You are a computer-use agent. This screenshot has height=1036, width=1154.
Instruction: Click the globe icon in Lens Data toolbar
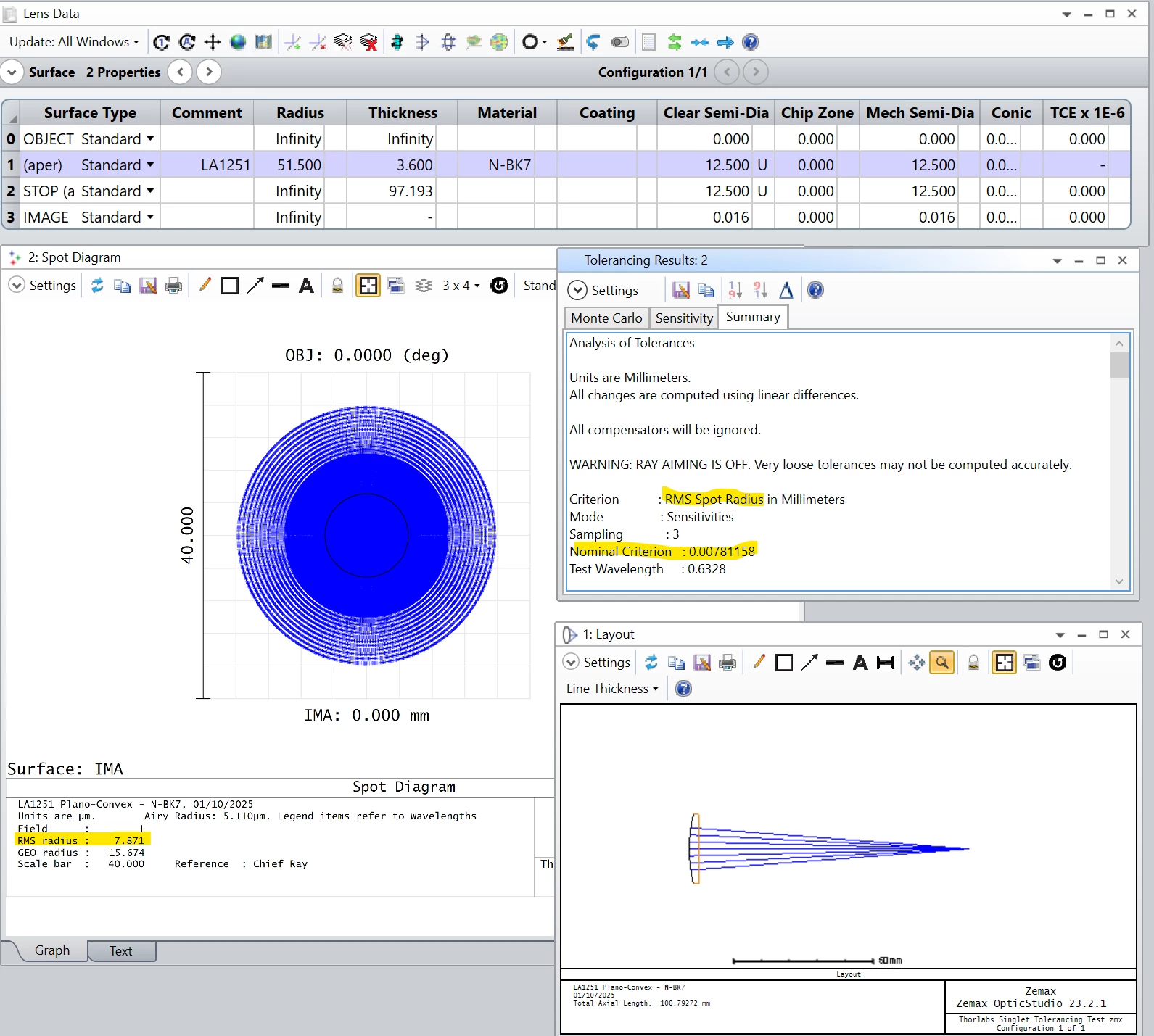click(x=238, y=42)
